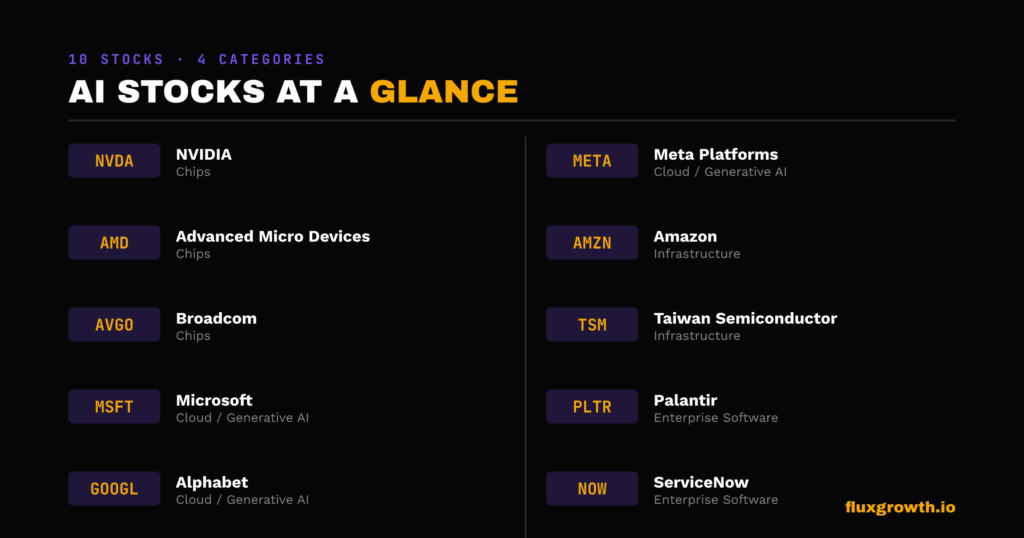Open the fluxgrowth.io link
This screenshot has height=538, width=1024.
point(900,507)
